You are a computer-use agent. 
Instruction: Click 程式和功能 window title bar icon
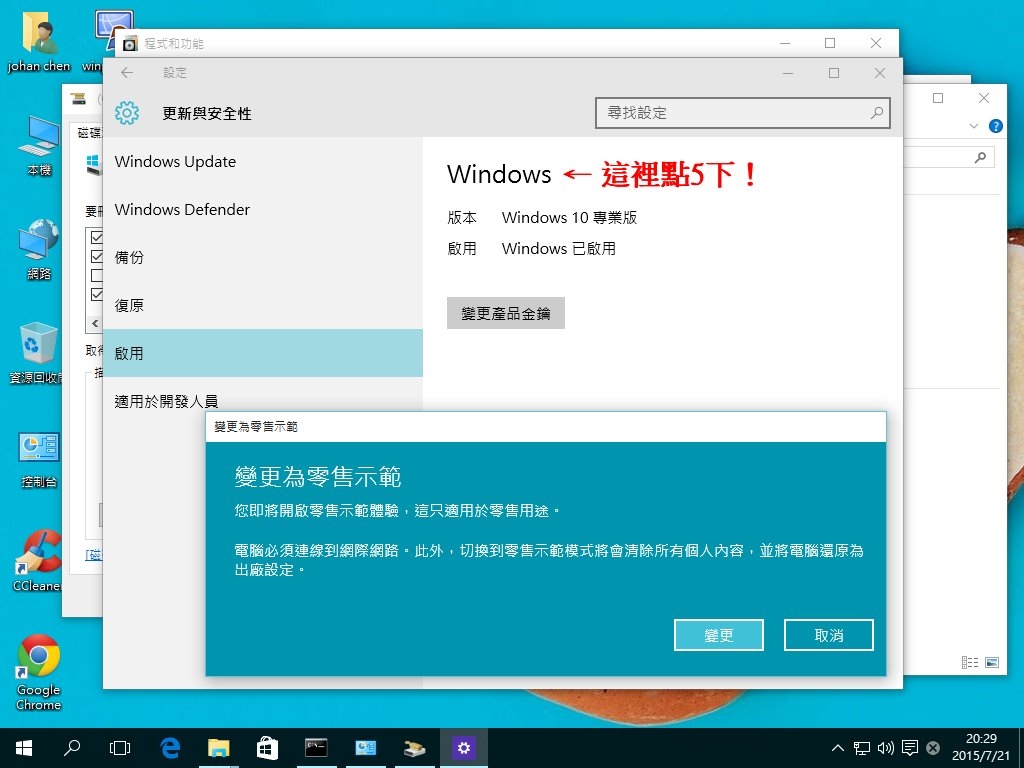pos(130,44)
